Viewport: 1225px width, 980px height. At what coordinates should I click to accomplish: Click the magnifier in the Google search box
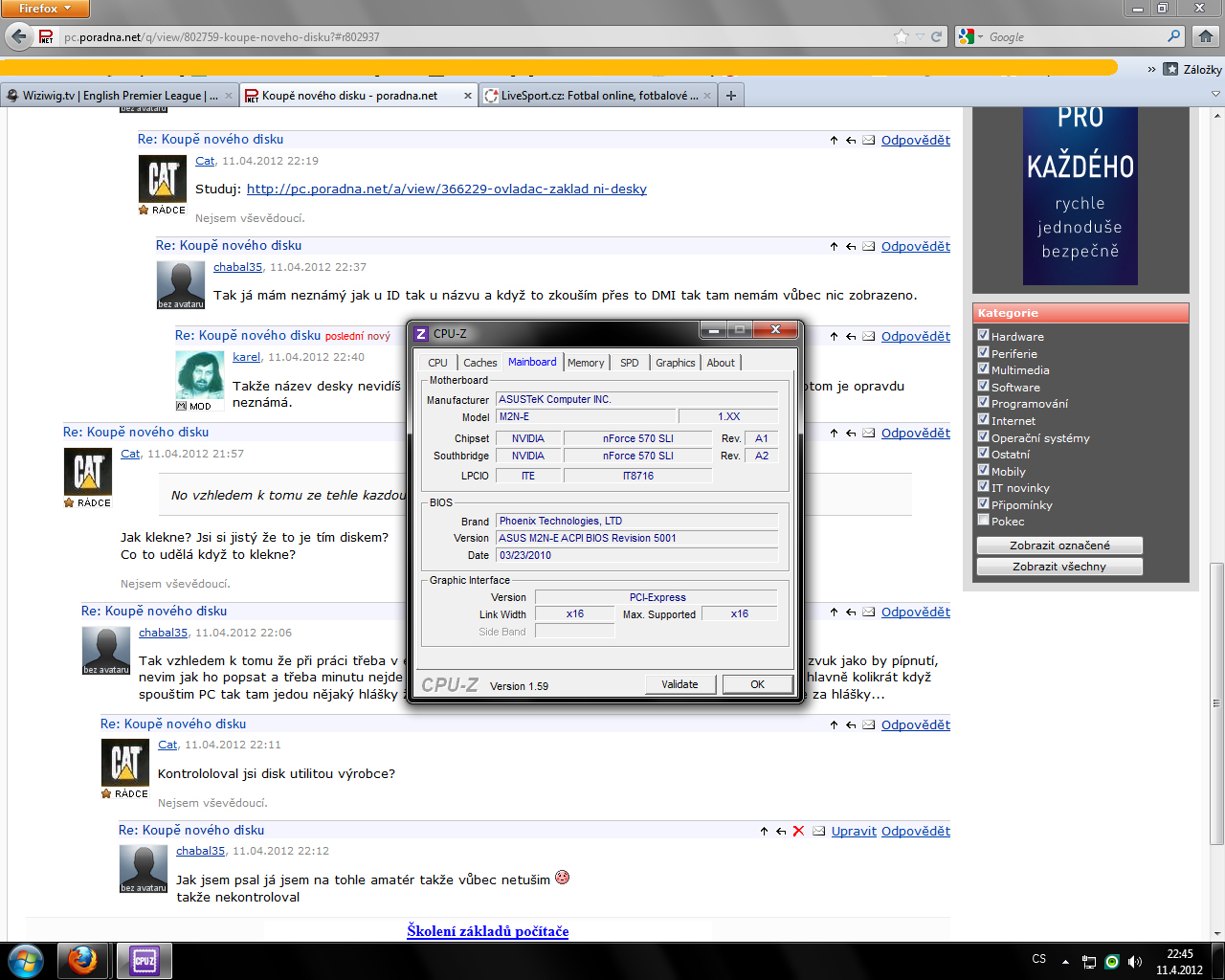(1174, 36)
